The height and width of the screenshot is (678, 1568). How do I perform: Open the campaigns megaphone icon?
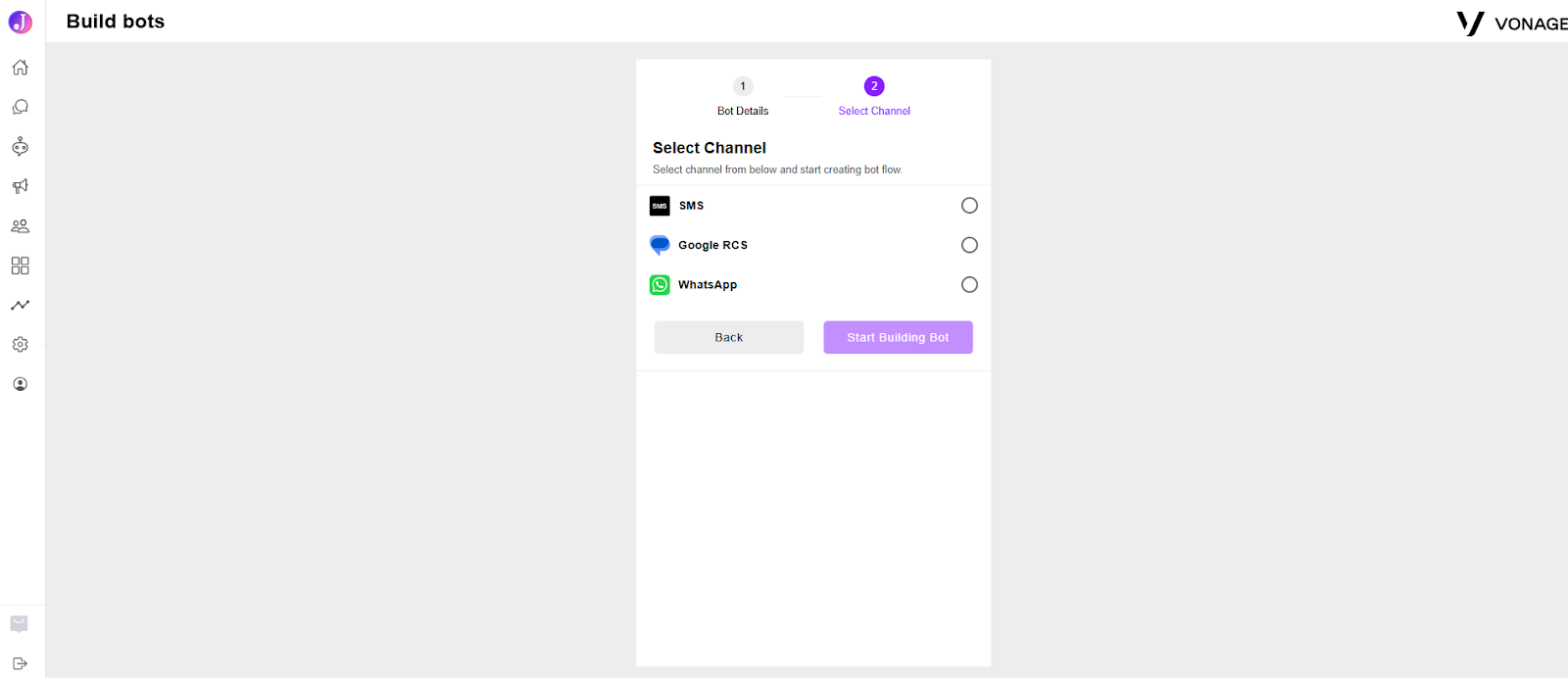(x=20, y=186)
